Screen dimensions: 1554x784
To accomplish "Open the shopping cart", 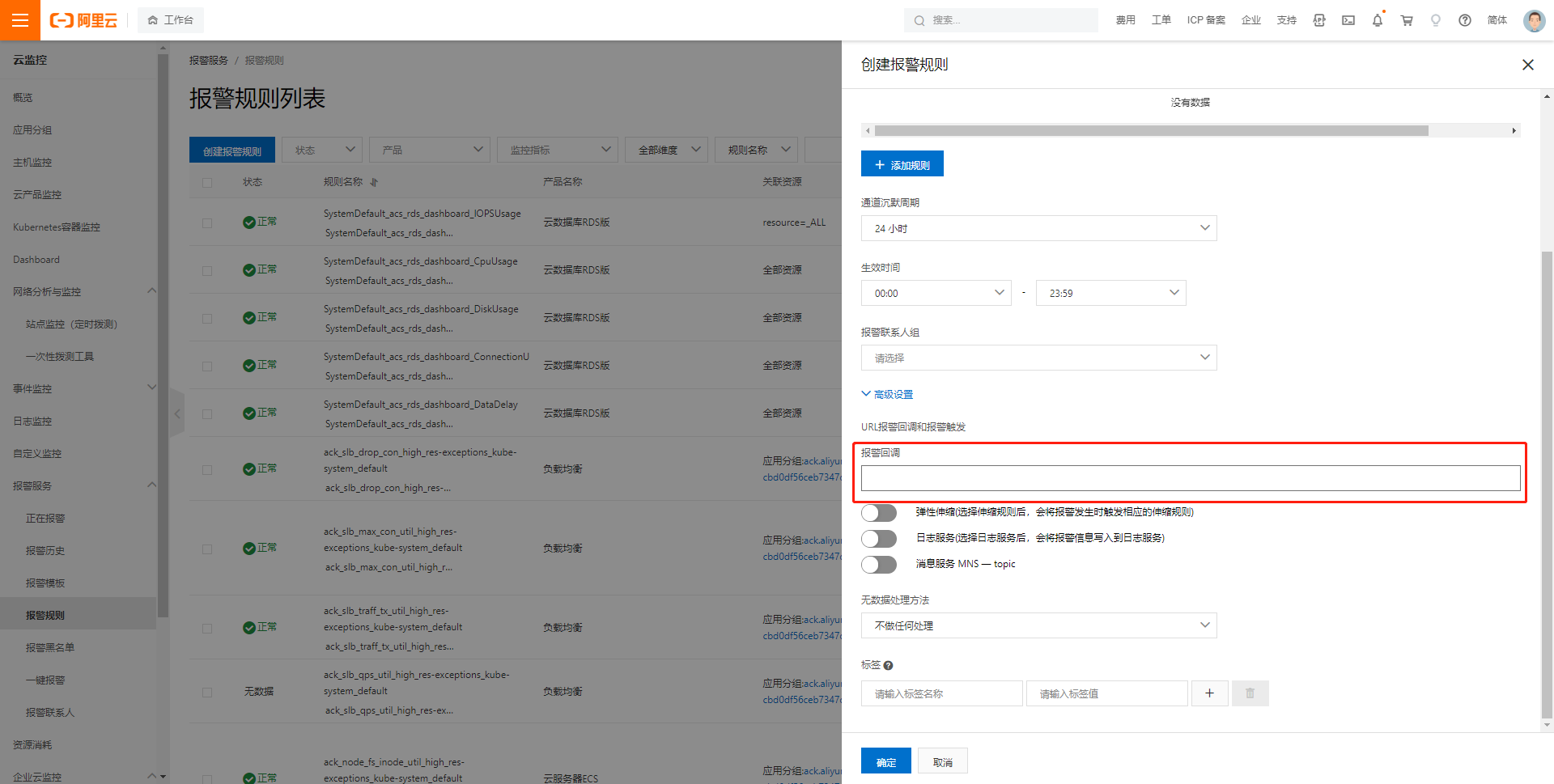I will click(1407, 20).
